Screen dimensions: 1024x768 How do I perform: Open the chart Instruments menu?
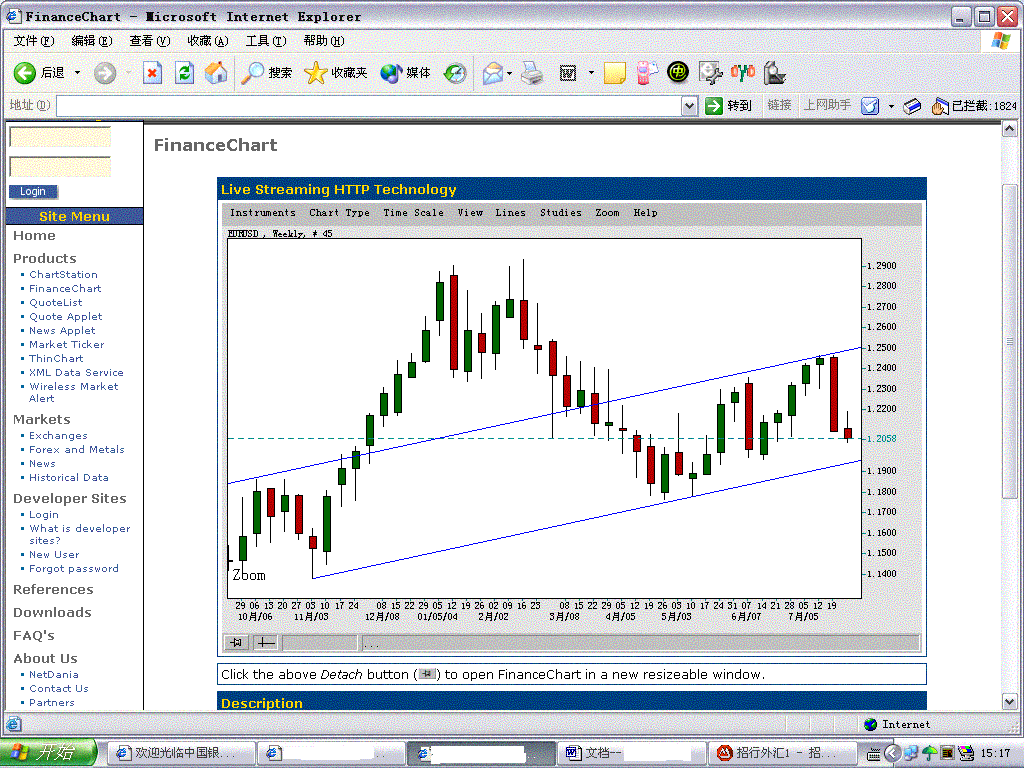[263, 213]
